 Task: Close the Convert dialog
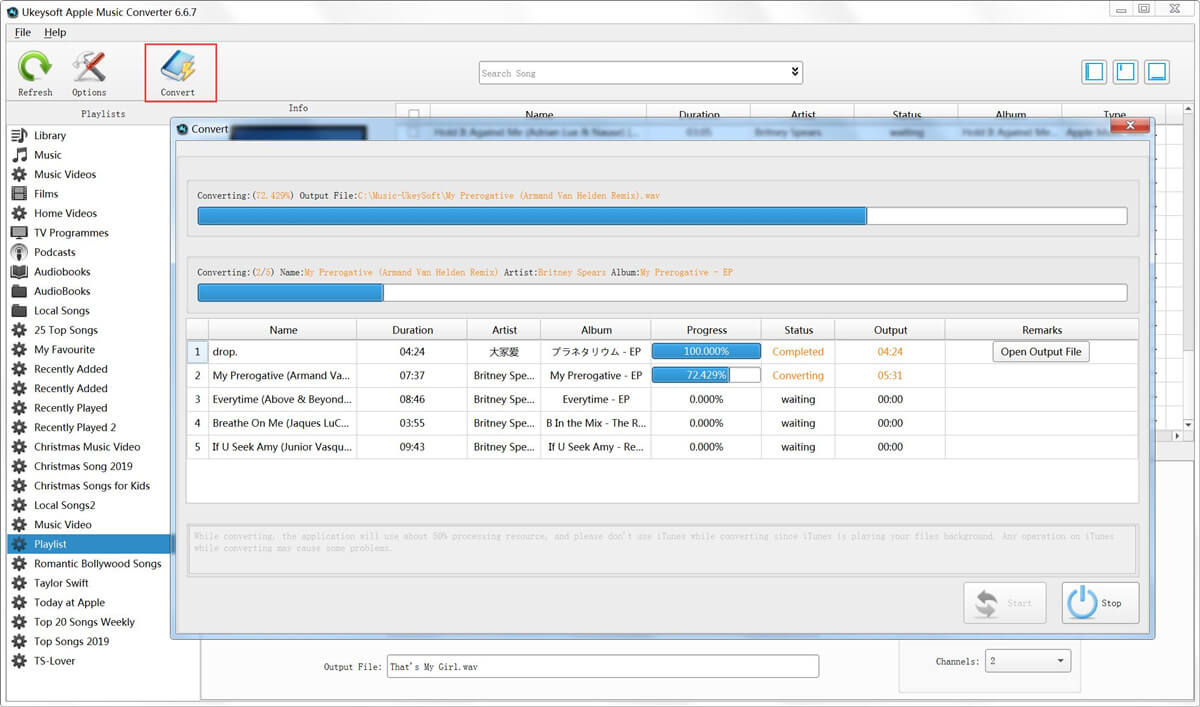pyautogui.click(x=1130, y=126)
